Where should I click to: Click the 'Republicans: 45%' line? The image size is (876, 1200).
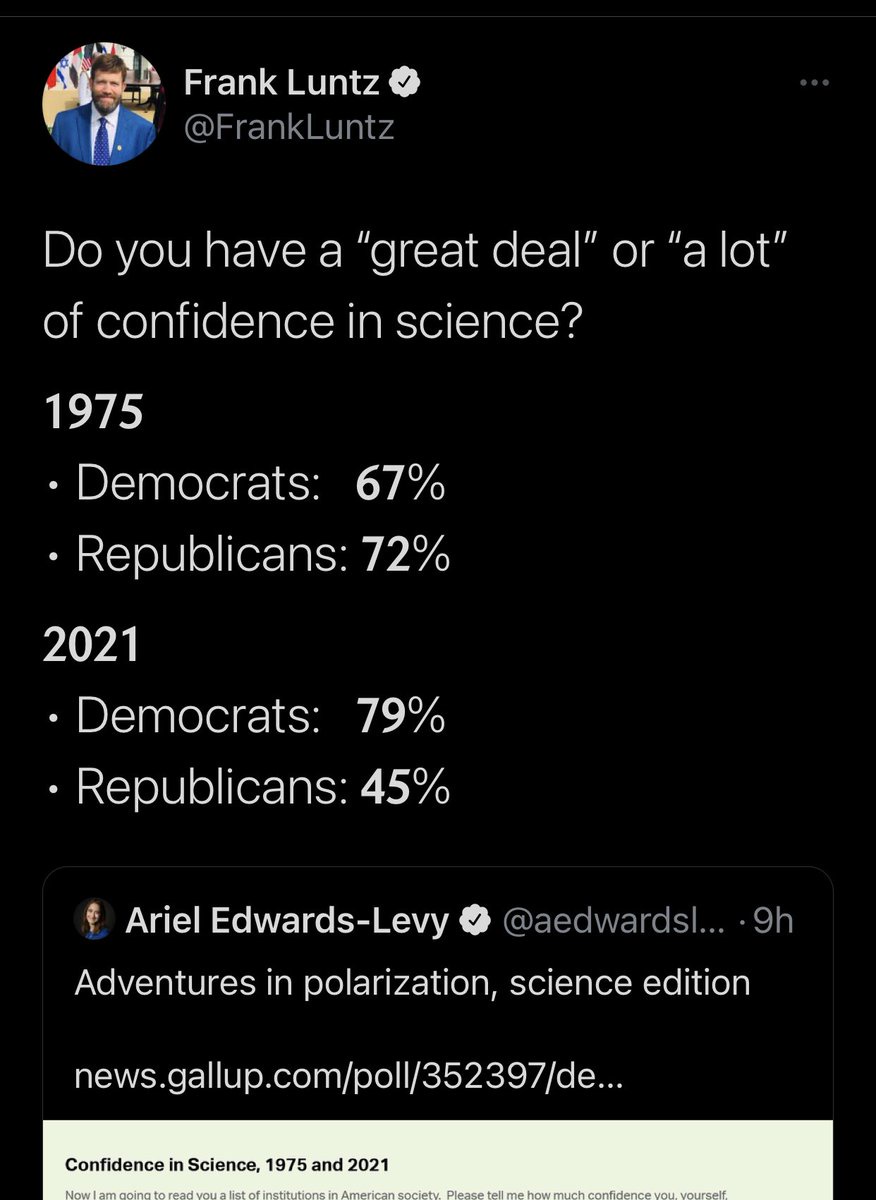(x=262, y=787)
